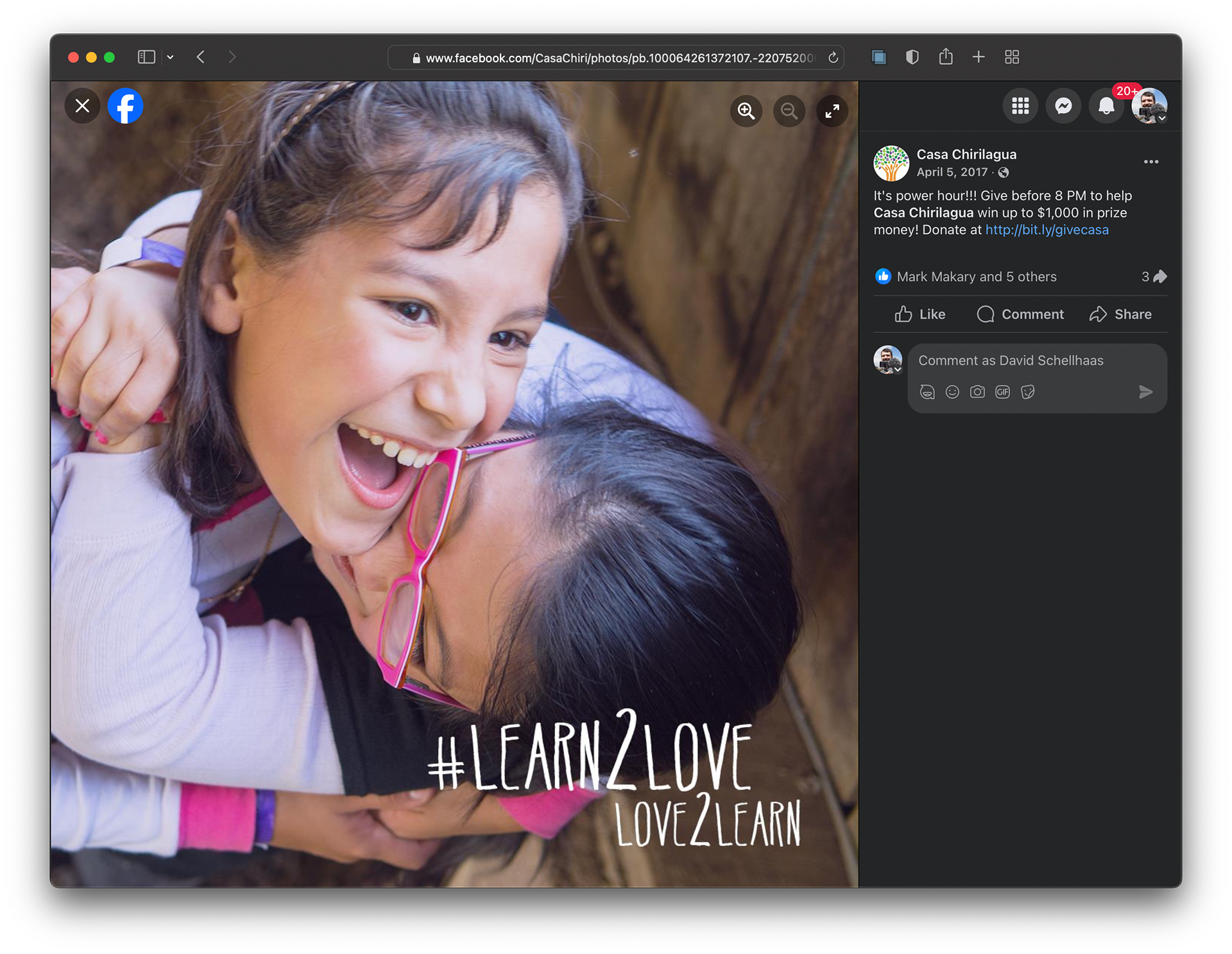Go to Facebook home via logo

[125, 106]
